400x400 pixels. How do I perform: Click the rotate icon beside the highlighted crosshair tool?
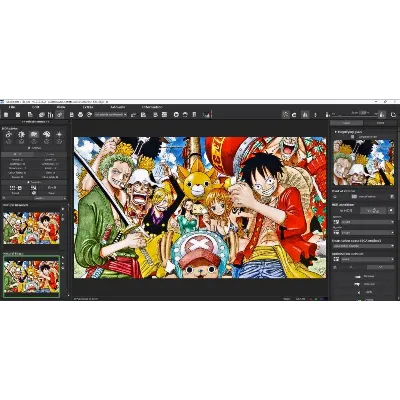(x=294, y=115)
